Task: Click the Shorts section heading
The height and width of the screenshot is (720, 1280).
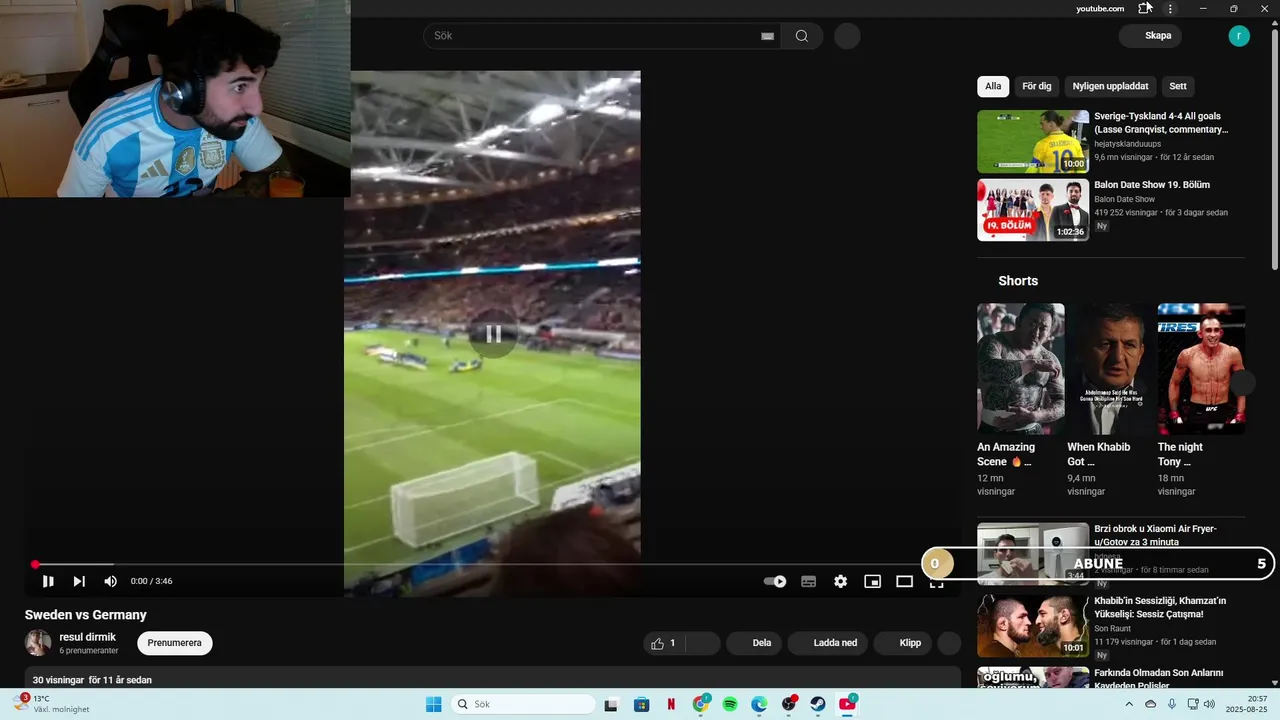Action: tap(1018, 281)
